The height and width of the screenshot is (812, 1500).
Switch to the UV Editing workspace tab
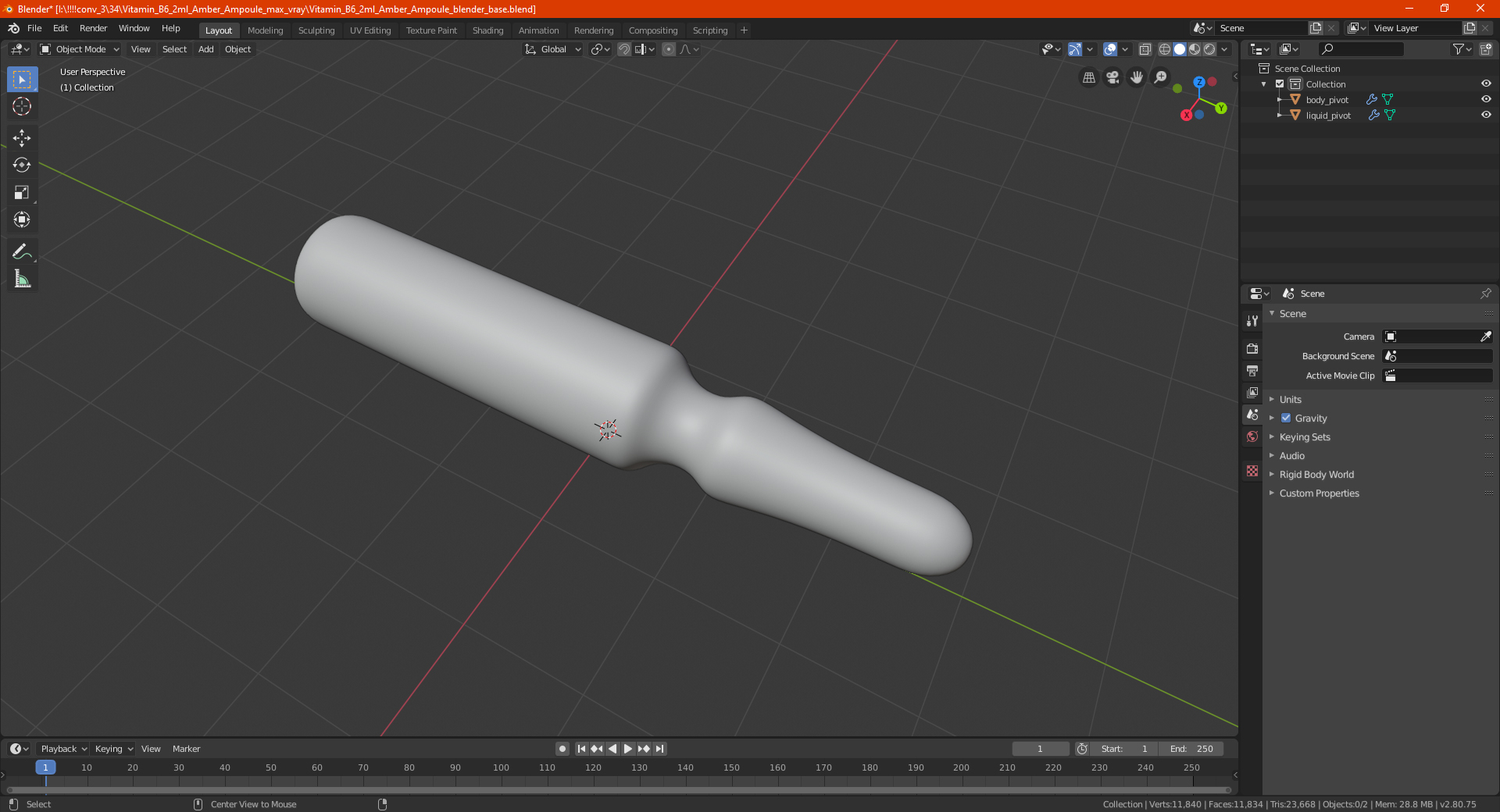(x=370, y=30)
